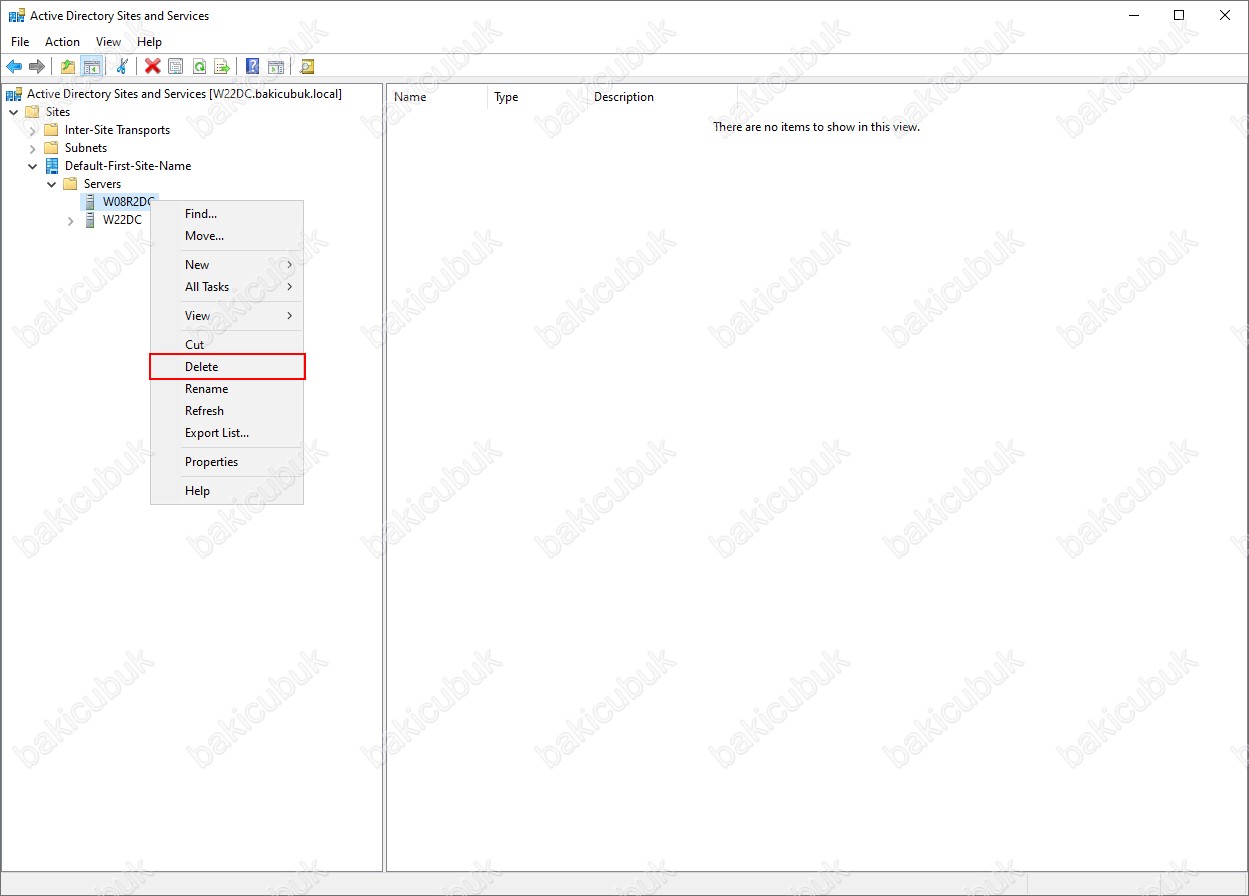Click the Back arrow in the toolbar
This screenshot has height=896, width=1249.
click(14, 67)
